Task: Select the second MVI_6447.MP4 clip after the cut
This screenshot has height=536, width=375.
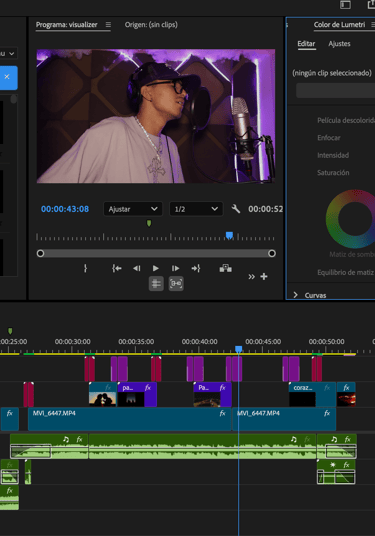Action: coord(284,419)
